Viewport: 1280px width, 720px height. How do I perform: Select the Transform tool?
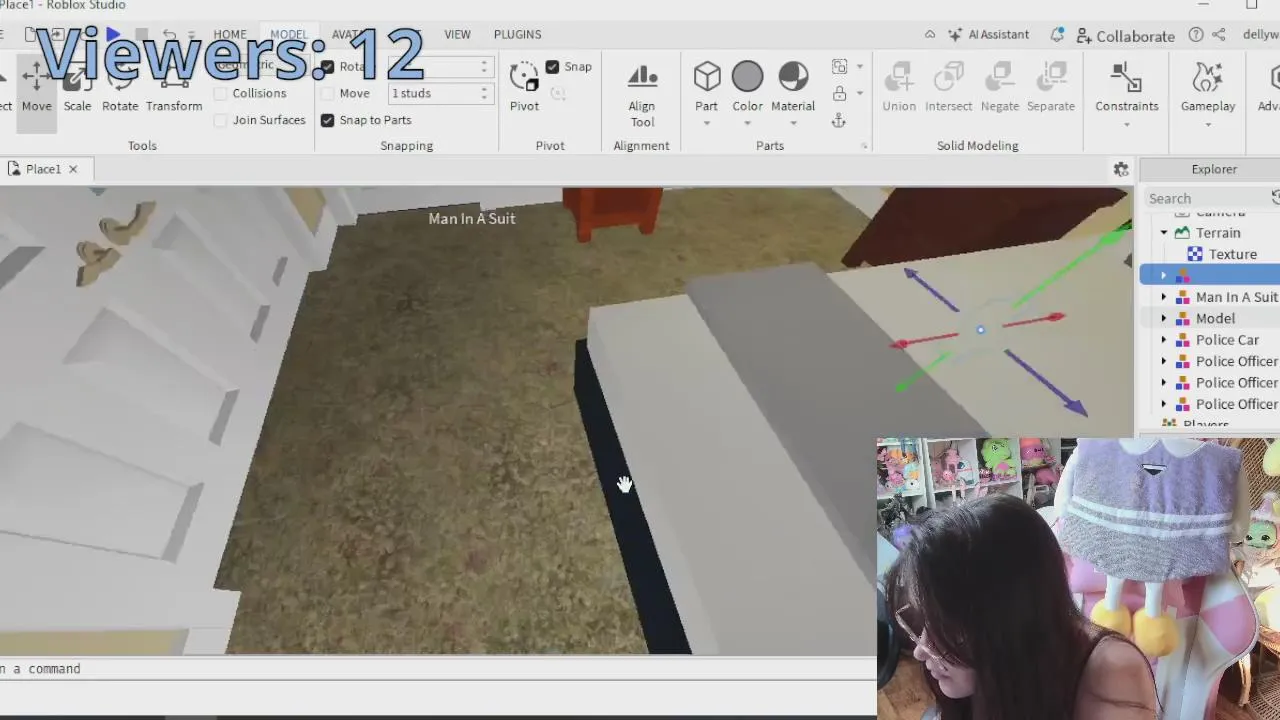click(174, 88)
